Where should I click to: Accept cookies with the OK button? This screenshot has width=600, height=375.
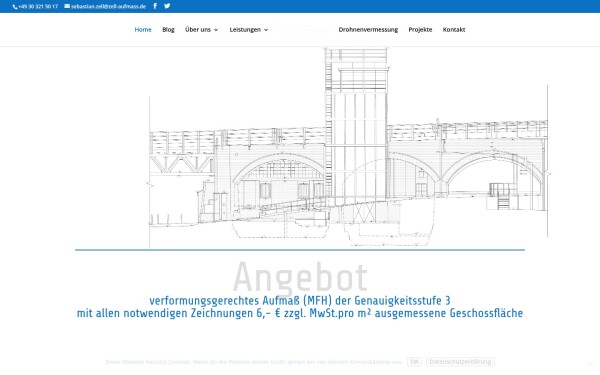pos(414,362)
